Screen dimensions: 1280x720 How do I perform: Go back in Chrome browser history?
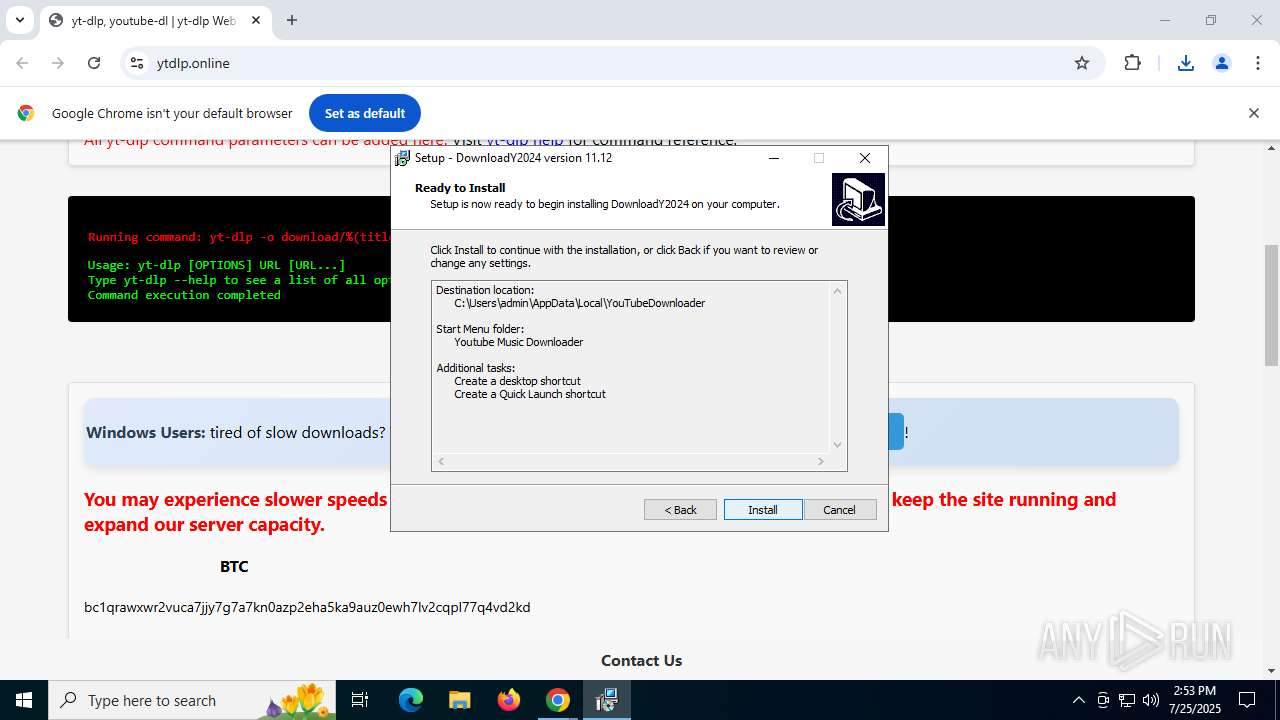[22, 63]
